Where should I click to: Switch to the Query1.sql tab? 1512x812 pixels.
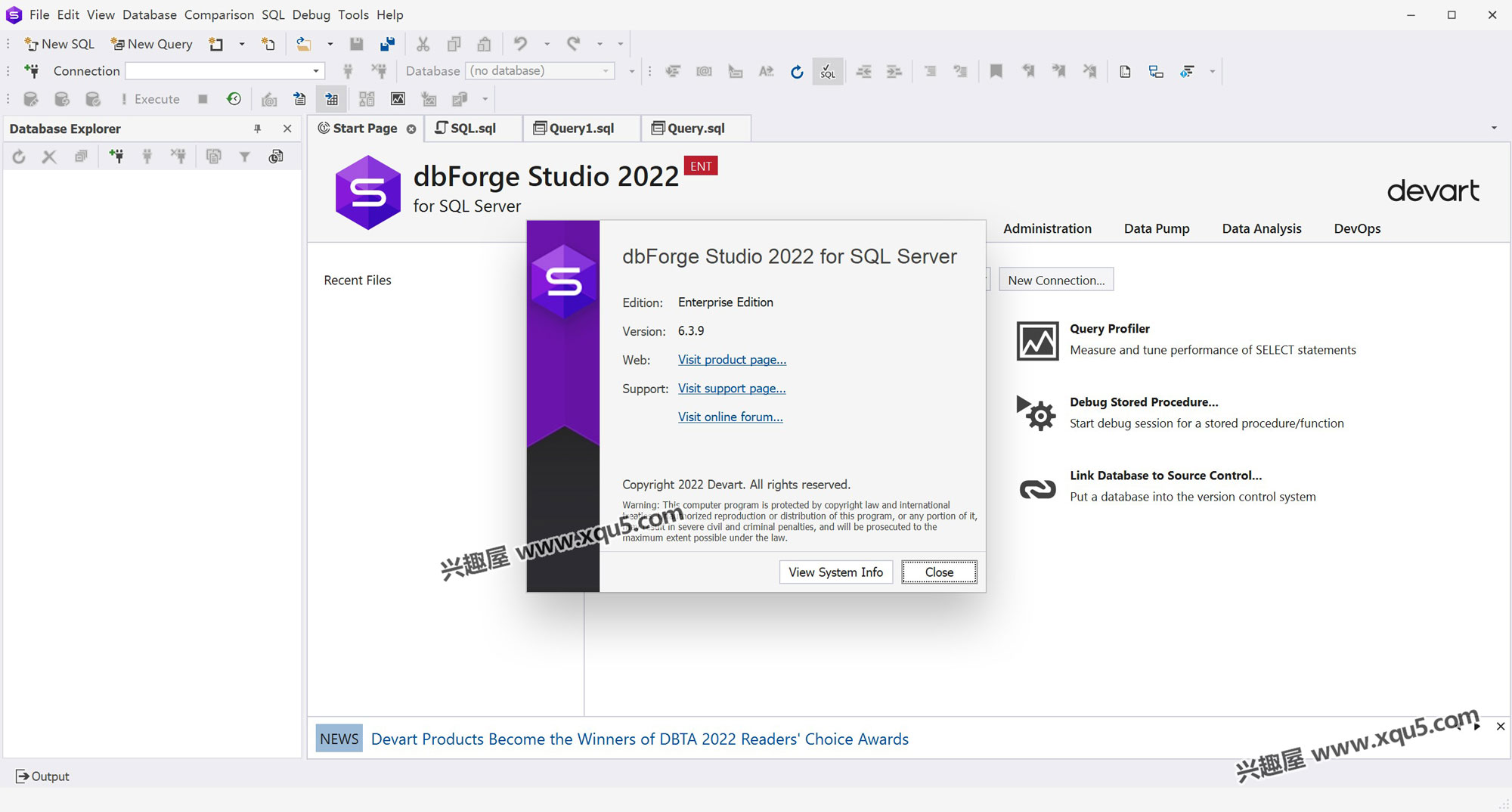point(581,128)
